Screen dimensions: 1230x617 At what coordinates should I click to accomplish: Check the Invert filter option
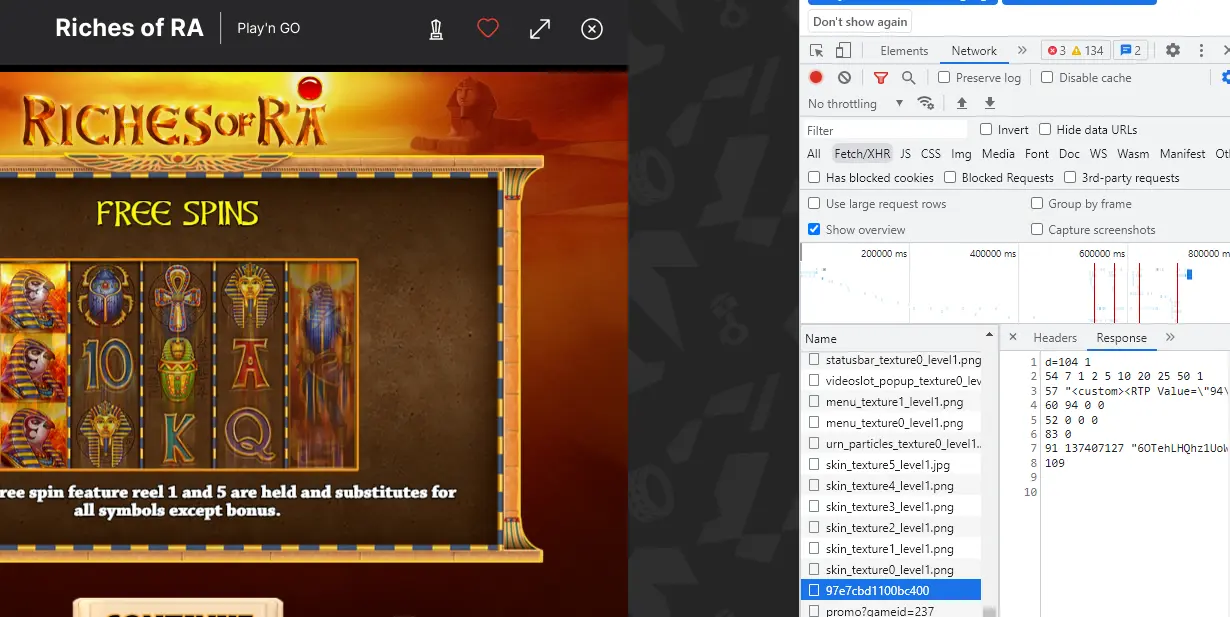click(986, 129)
